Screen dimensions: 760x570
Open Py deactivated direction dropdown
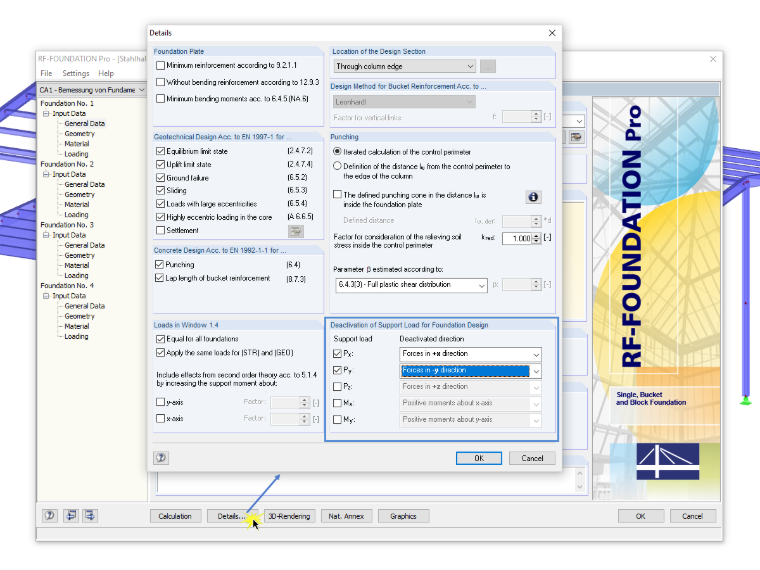(x=470, y=371)
